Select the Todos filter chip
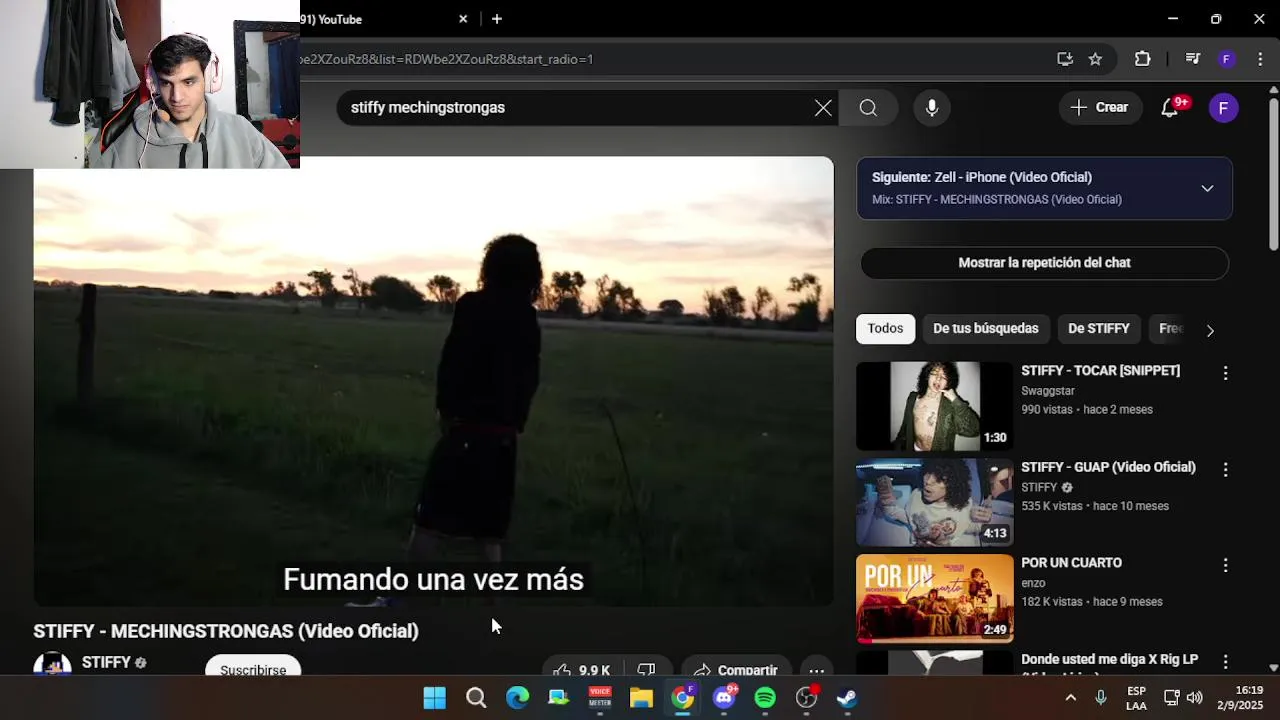Image resolution: width=1280 pixels, height=720 pixels. [885, 329]
